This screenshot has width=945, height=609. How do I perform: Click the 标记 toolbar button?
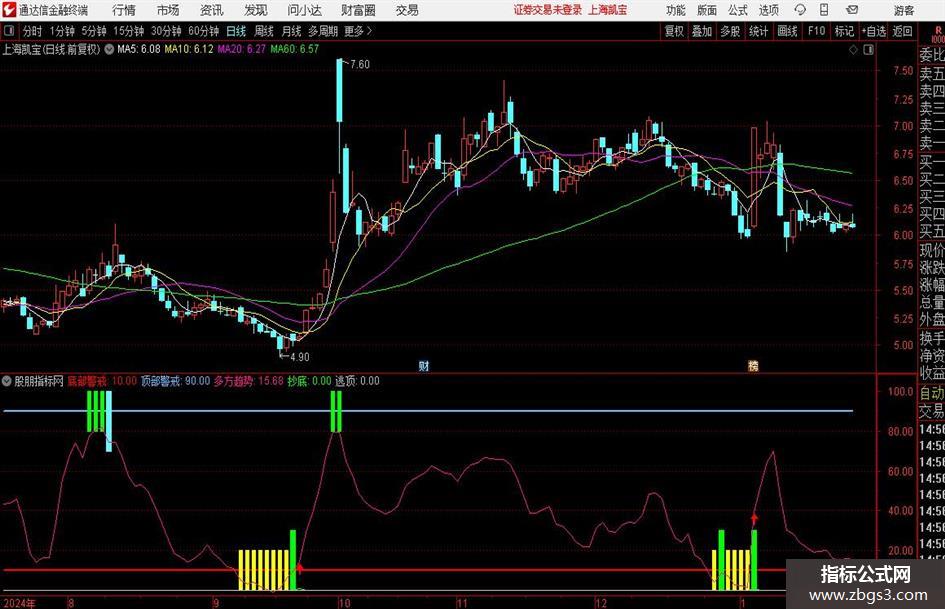click(844, 31)
